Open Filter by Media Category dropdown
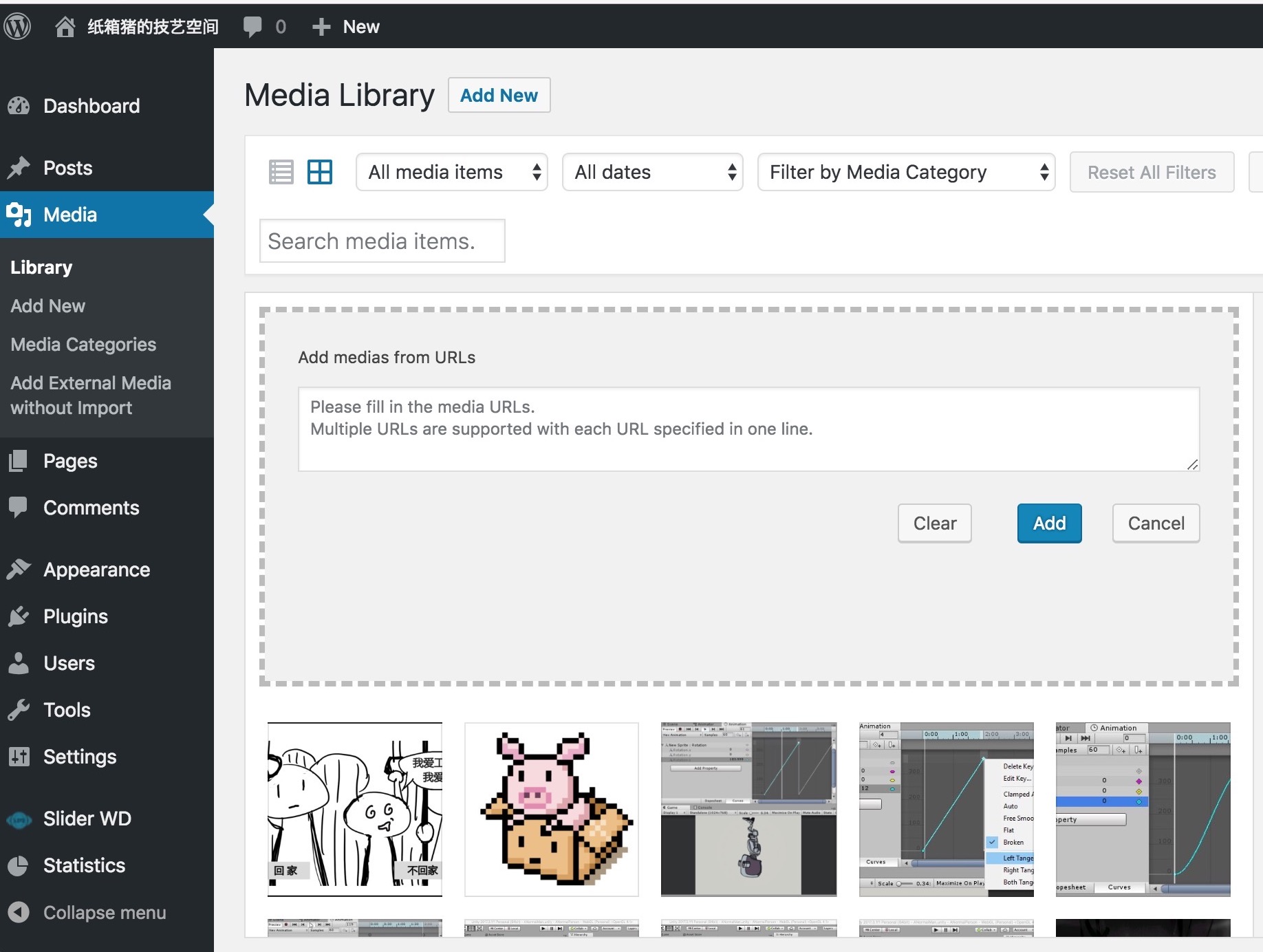Viewport: 1263px width, 952px height. (906, 172)
